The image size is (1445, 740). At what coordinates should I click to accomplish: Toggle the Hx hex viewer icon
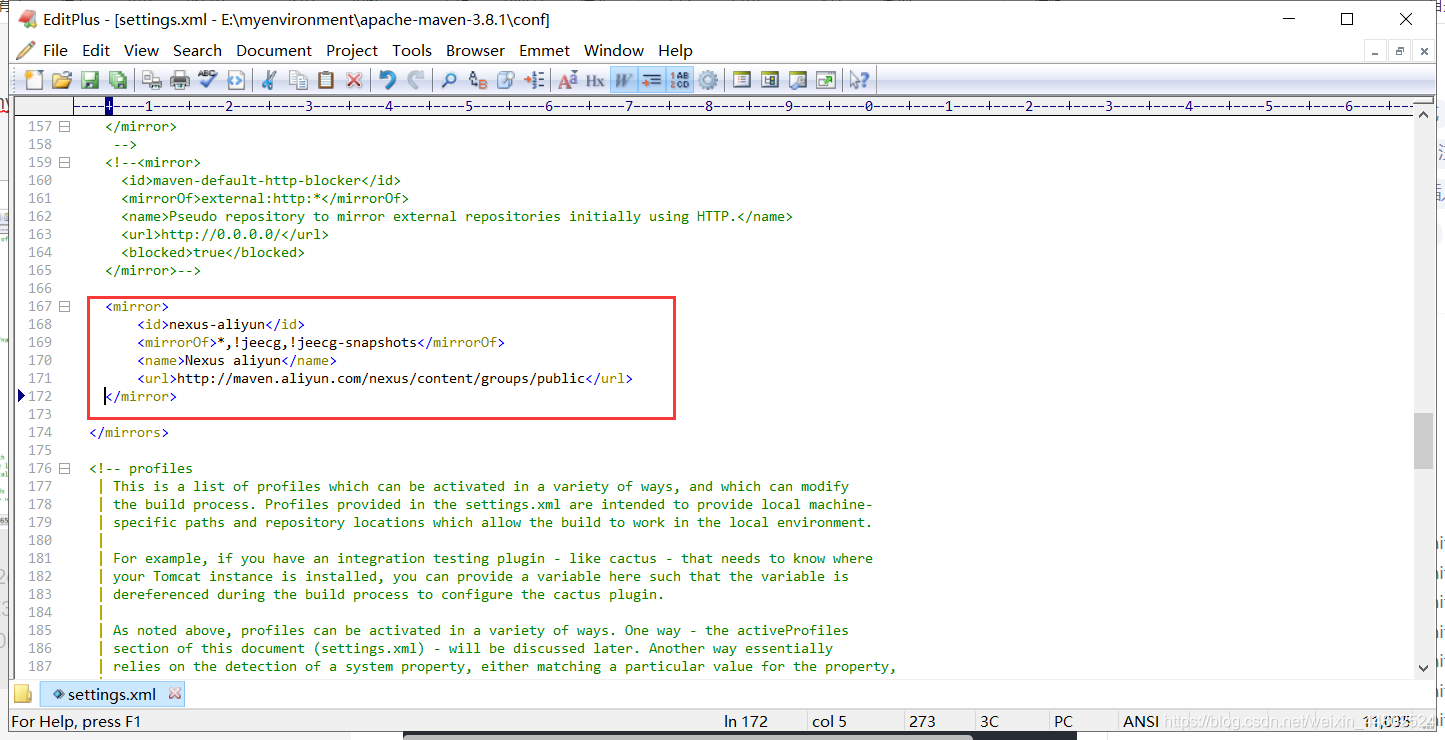(596, 80)
